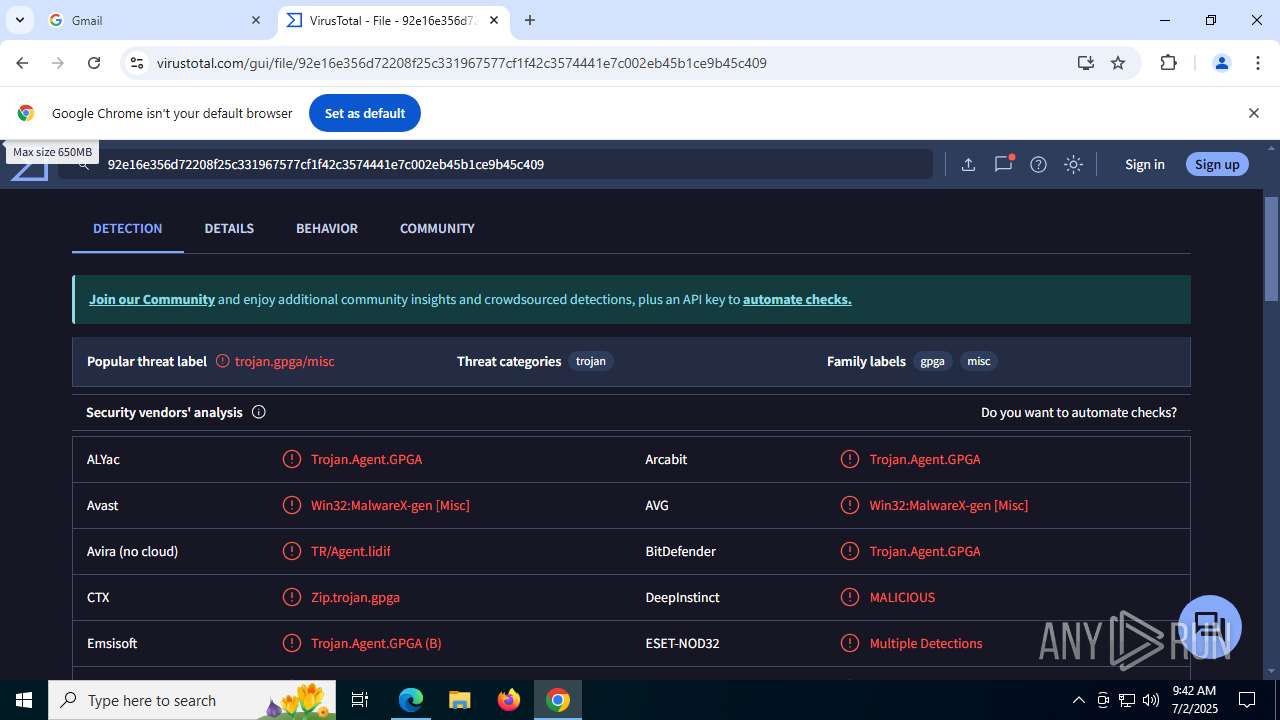Show hidden system tray icons
This screenshot has height=720, width=1280.
(x=1078, y=700)
